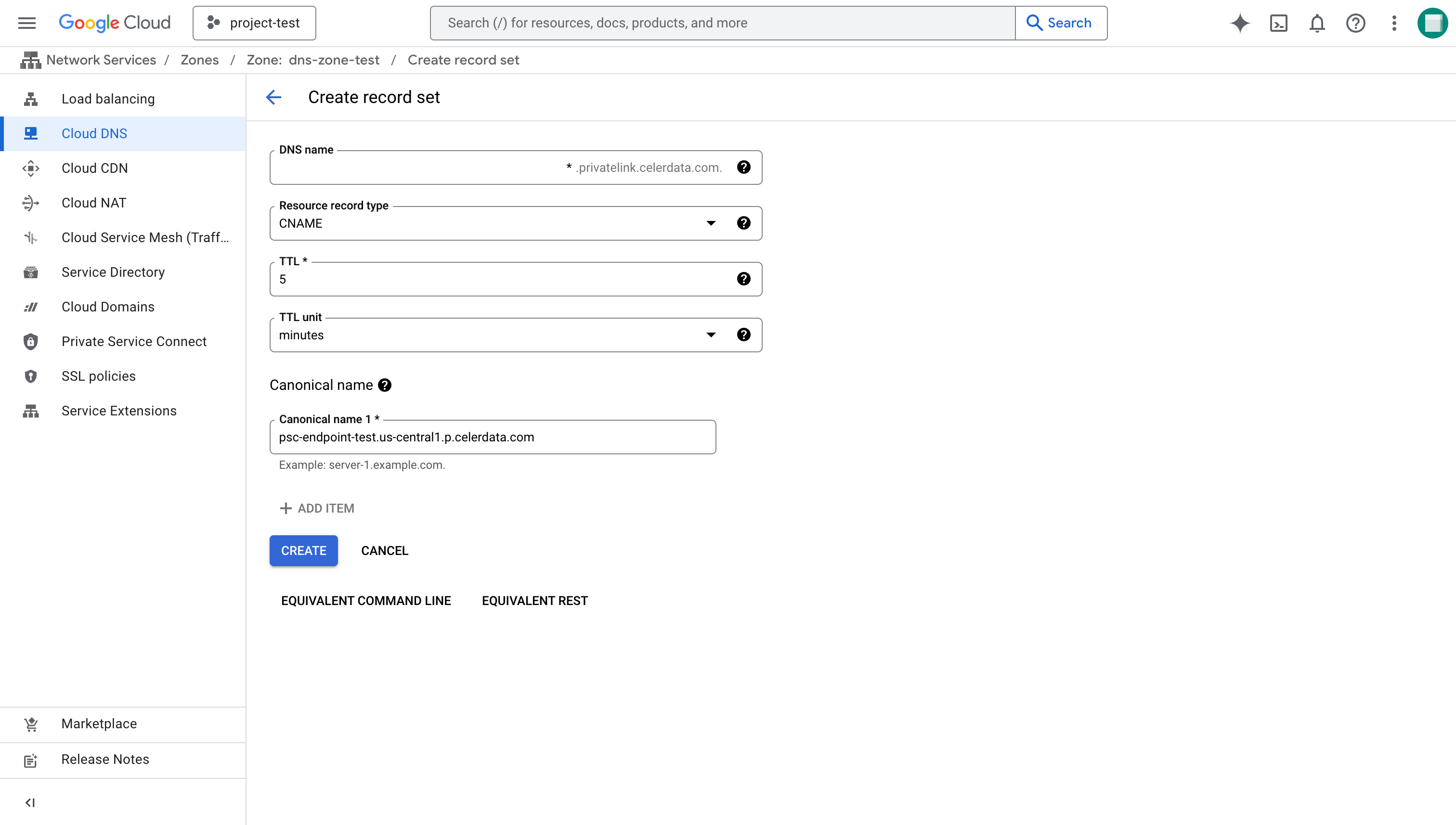Activate Cloud Shell terminal icon
This screenshot has height=825, width=1456.
(1279, 23)
